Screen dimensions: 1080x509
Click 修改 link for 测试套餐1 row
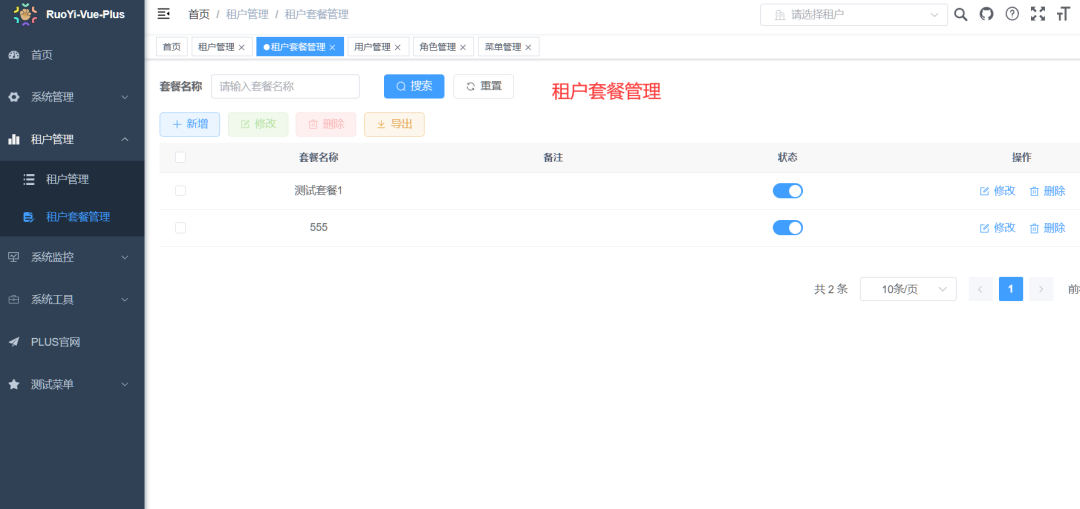pyautogui.click(x=997, y=191)
